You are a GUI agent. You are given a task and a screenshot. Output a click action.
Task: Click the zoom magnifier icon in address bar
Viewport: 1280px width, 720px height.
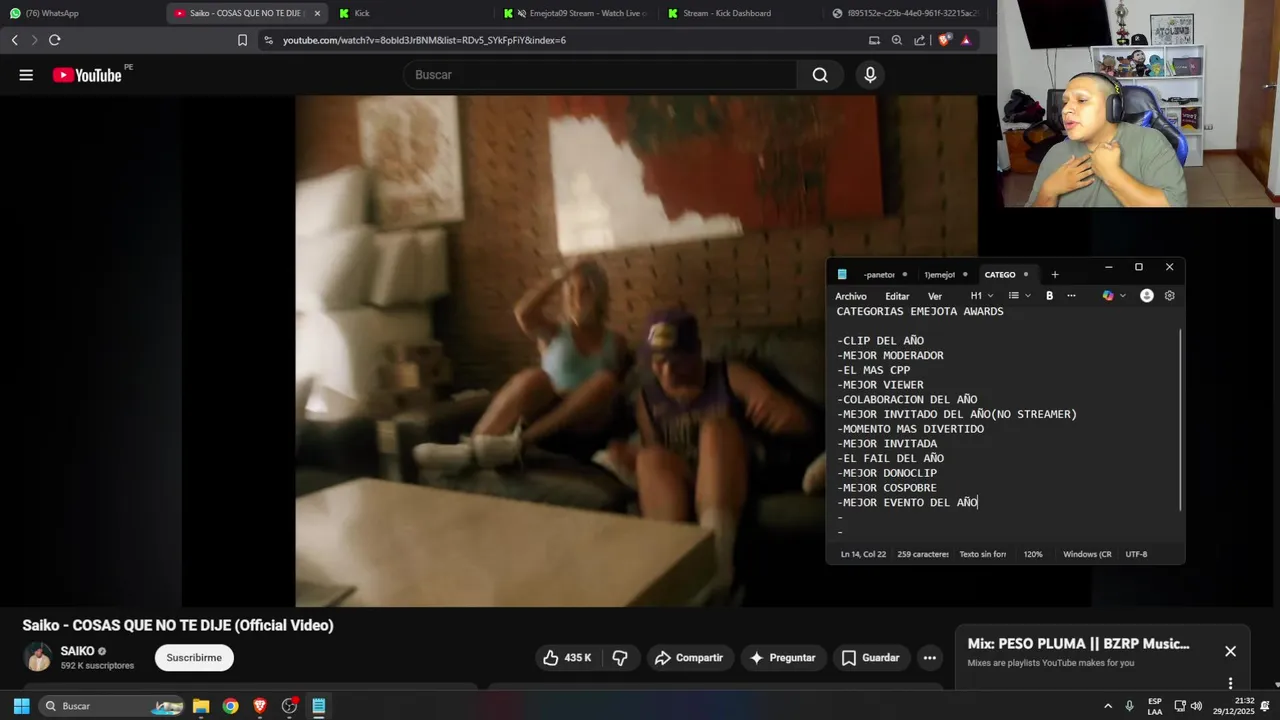pyautogui.click(x=897, y=40)
